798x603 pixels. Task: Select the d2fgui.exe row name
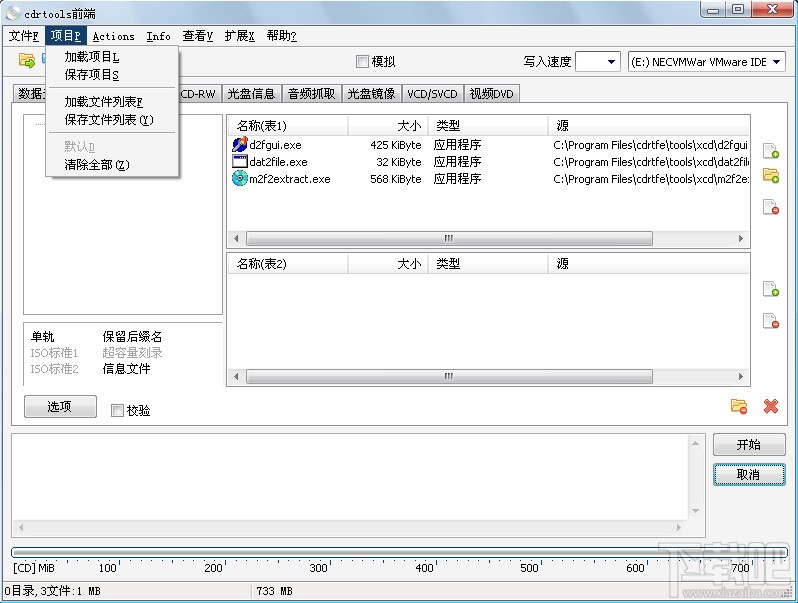[275, 145]
